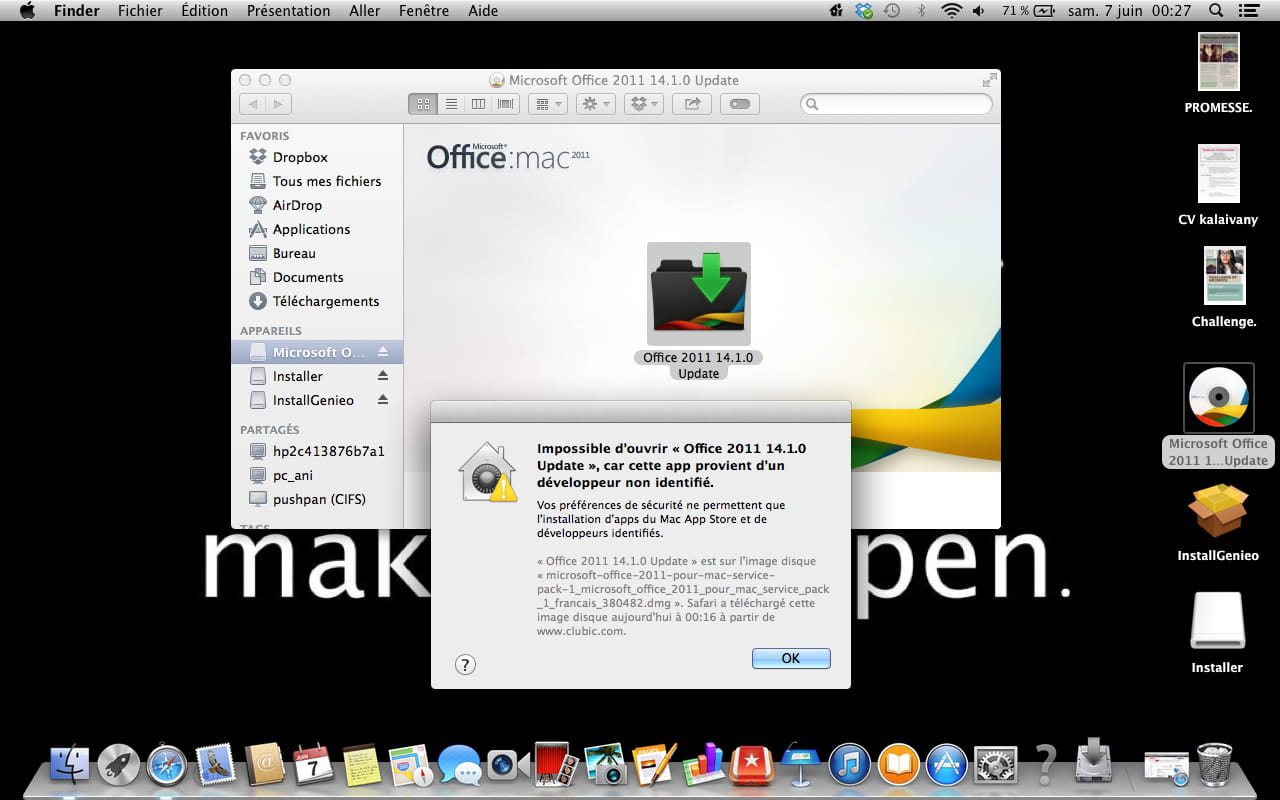
Task: Open Launchpad from the Dock
Action: [118, 765]
